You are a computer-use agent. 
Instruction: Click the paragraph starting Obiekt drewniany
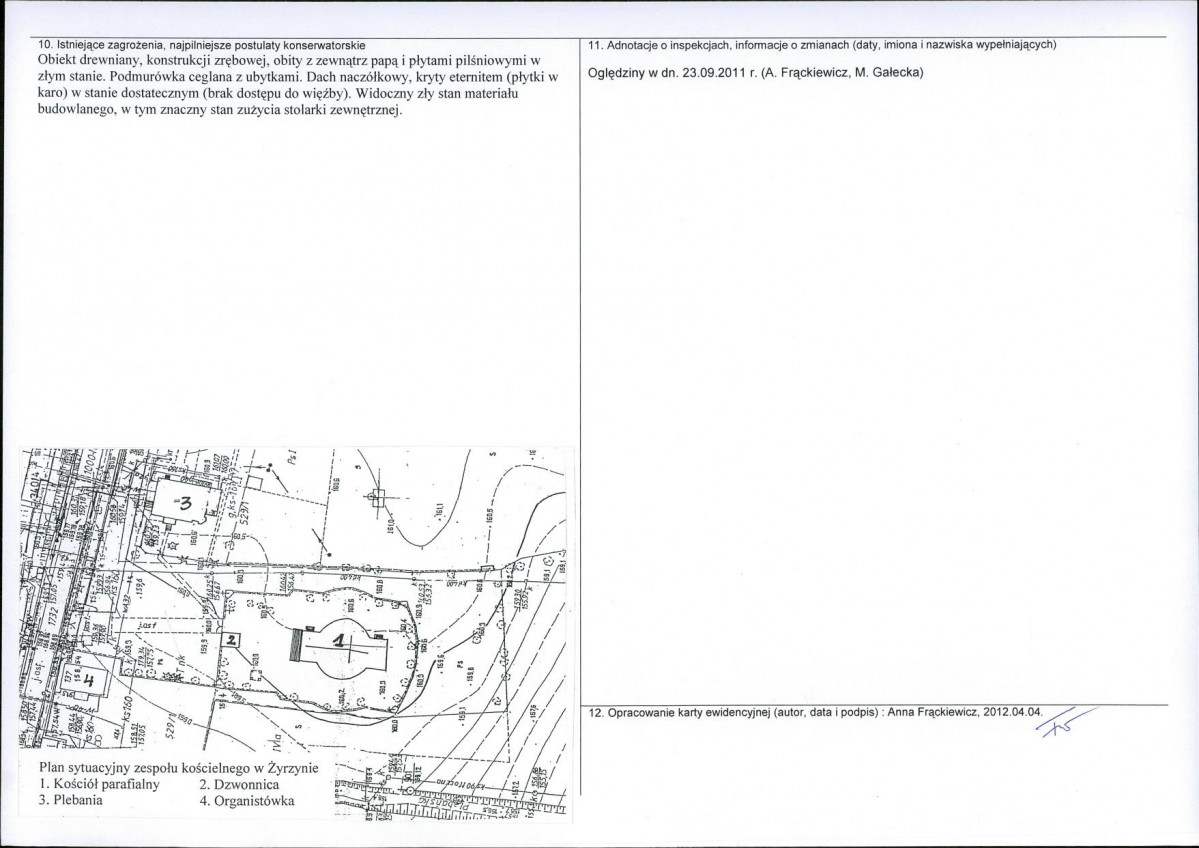(298, 85)
